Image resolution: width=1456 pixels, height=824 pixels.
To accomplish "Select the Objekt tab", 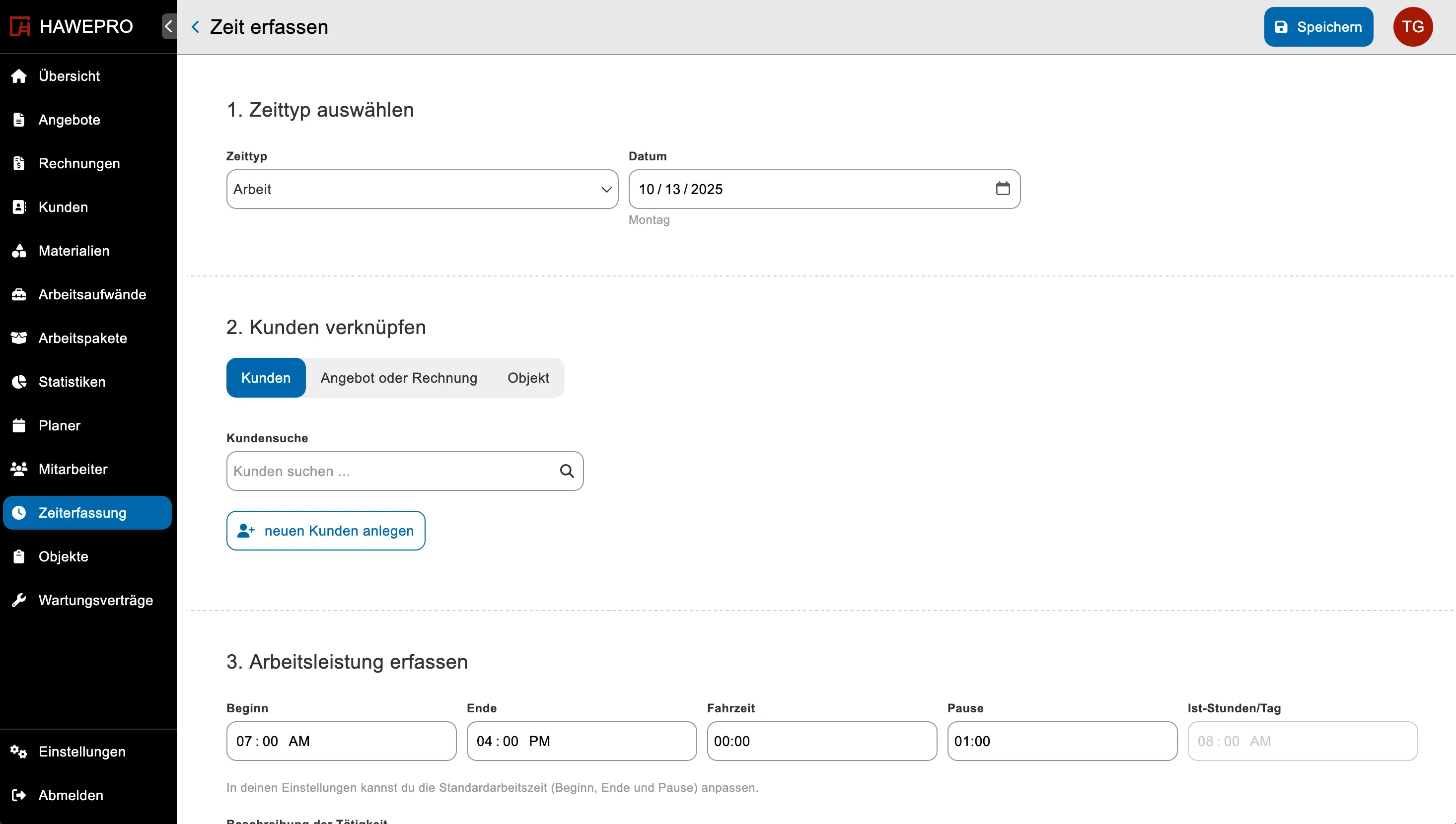I will pyautogui.click(x=527, y=377).
